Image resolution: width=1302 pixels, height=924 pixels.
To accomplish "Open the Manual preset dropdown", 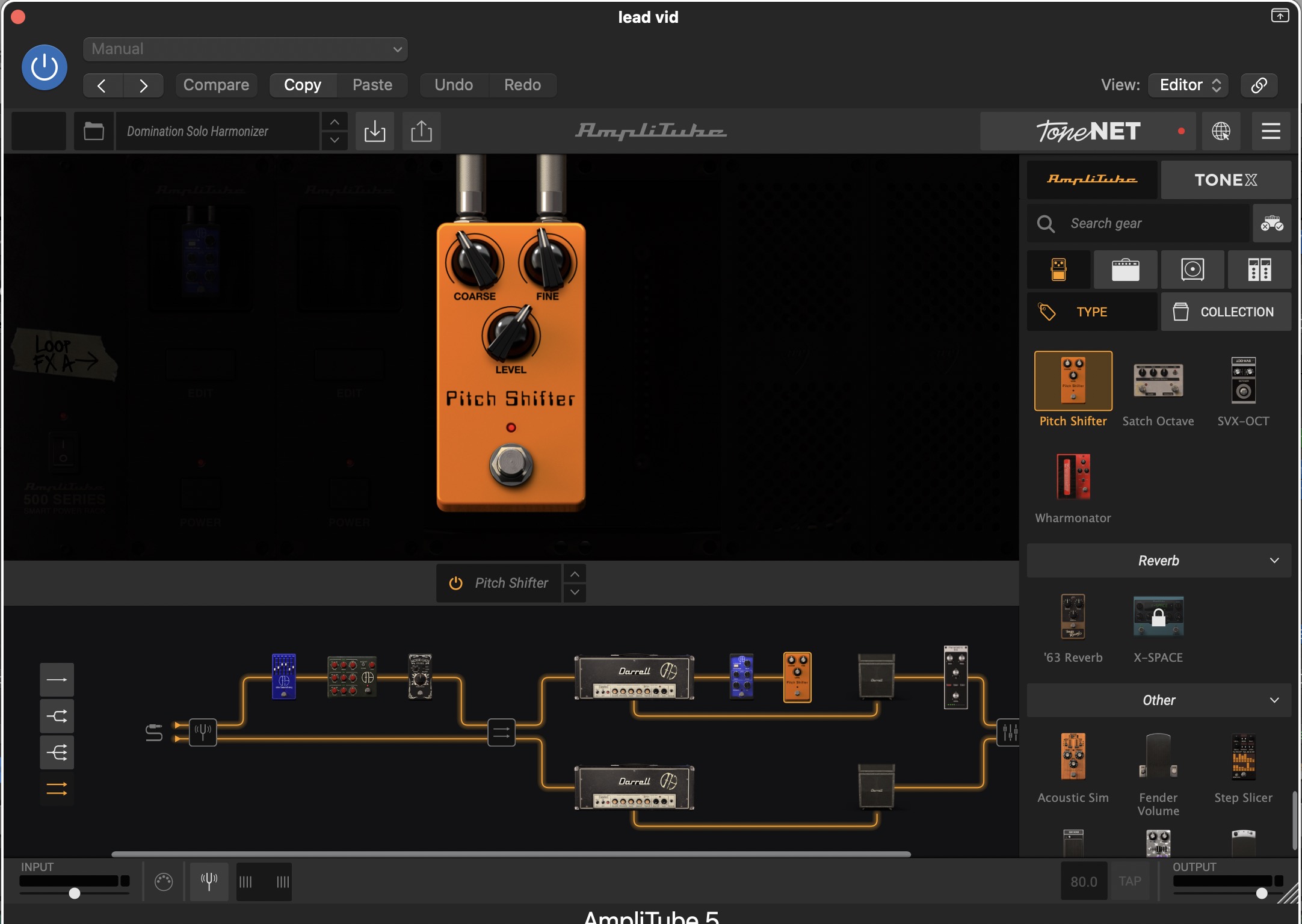I will coord(245,49).
